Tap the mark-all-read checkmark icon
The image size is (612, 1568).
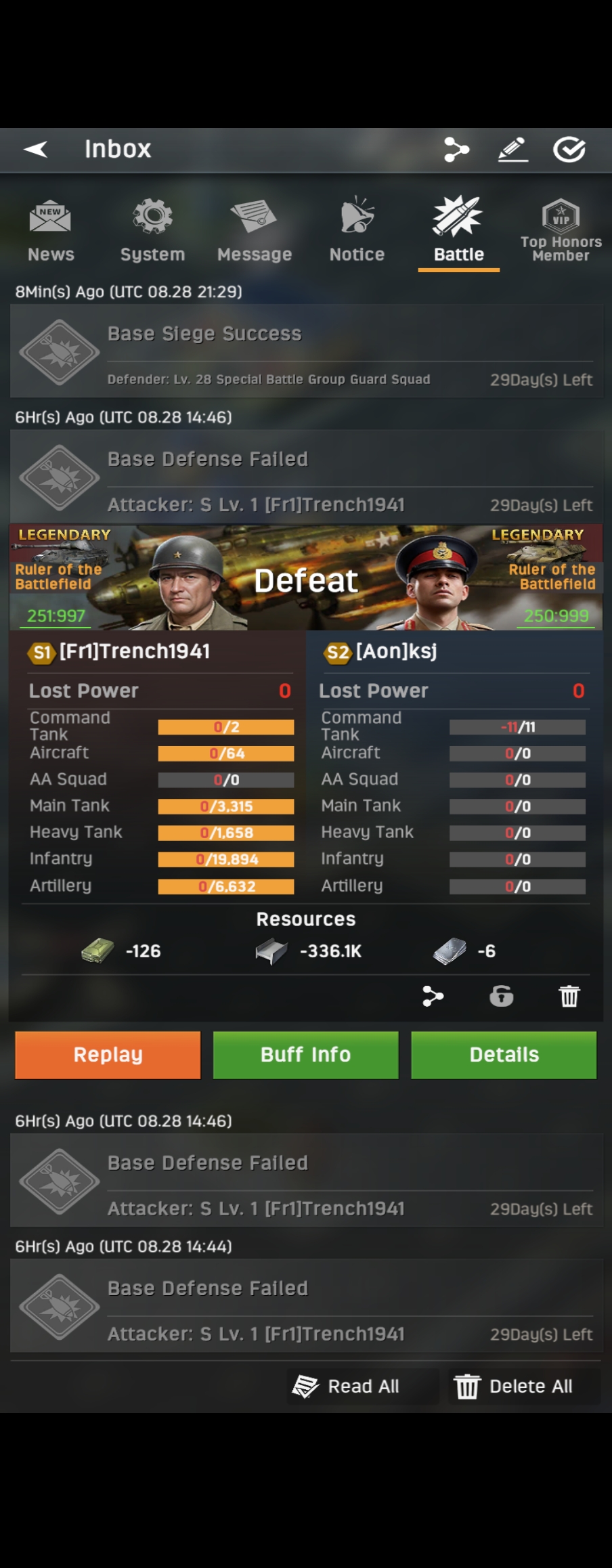(x=569, y=149)
